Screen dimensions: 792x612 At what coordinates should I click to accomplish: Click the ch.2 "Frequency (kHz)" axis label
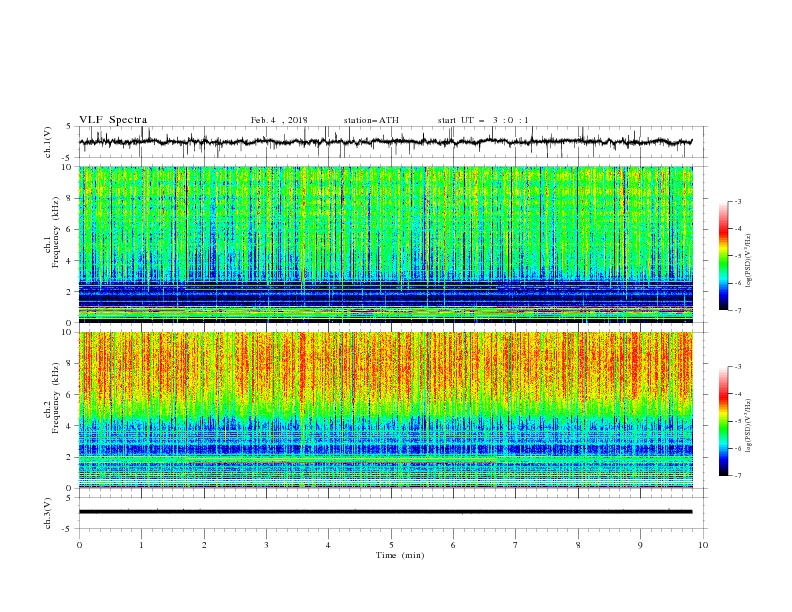click(56, 398)
